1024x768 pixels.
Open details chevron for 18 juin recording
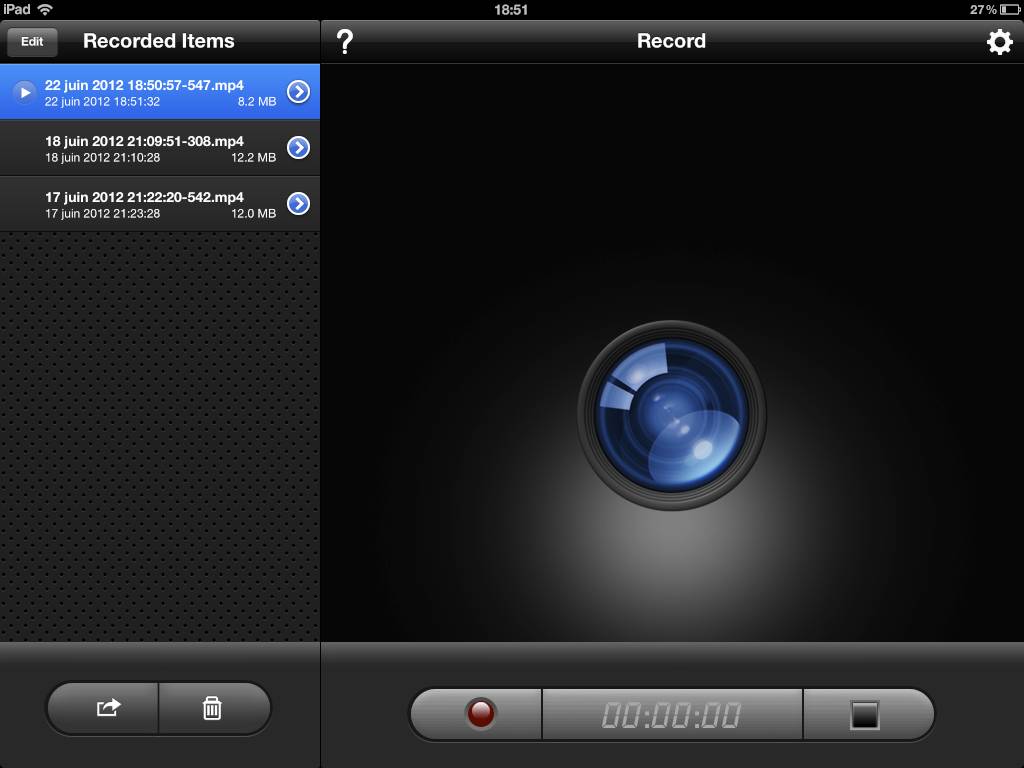[x=298, y=148]
